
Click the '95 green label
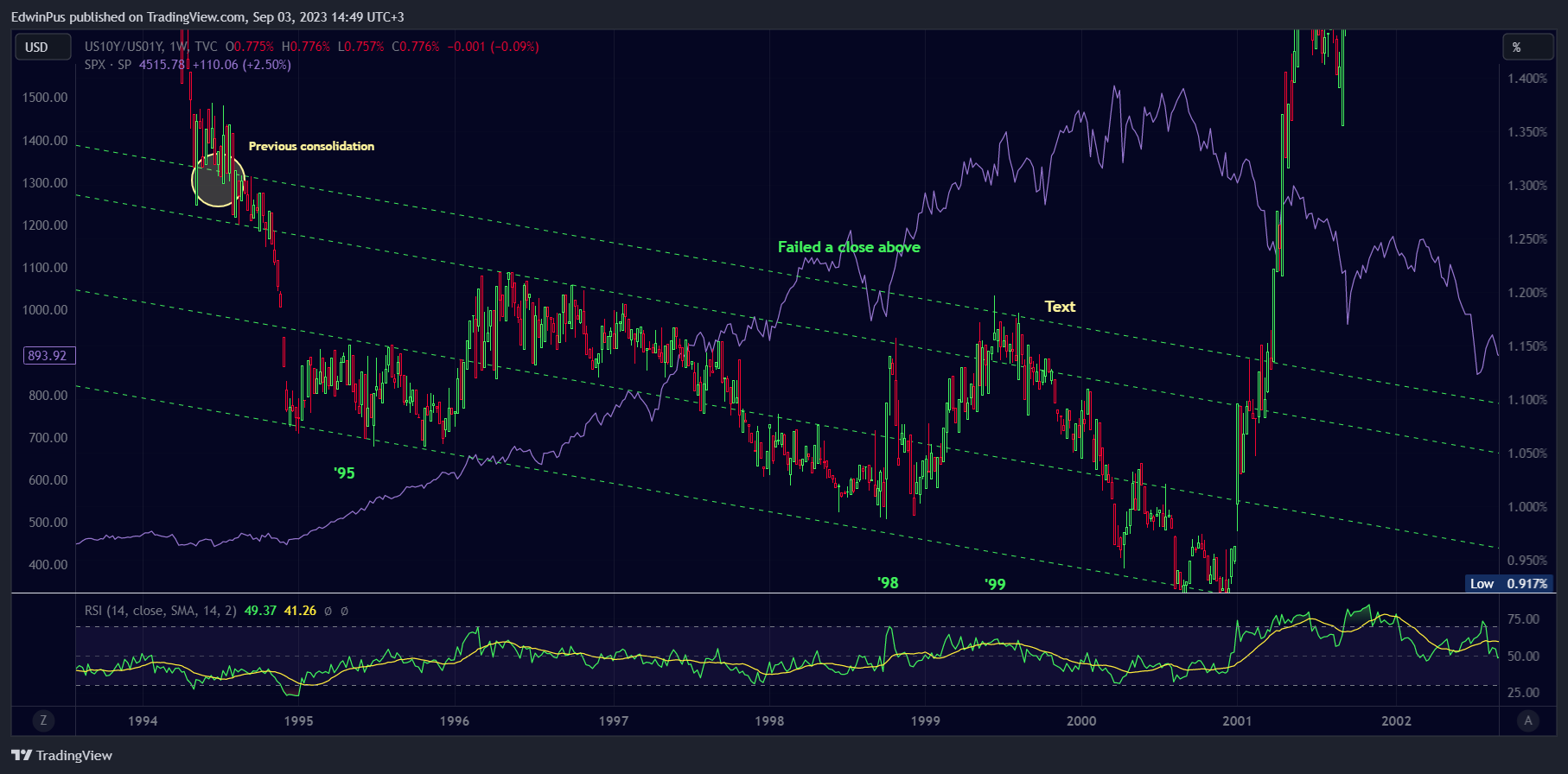(x=344, y=473)
